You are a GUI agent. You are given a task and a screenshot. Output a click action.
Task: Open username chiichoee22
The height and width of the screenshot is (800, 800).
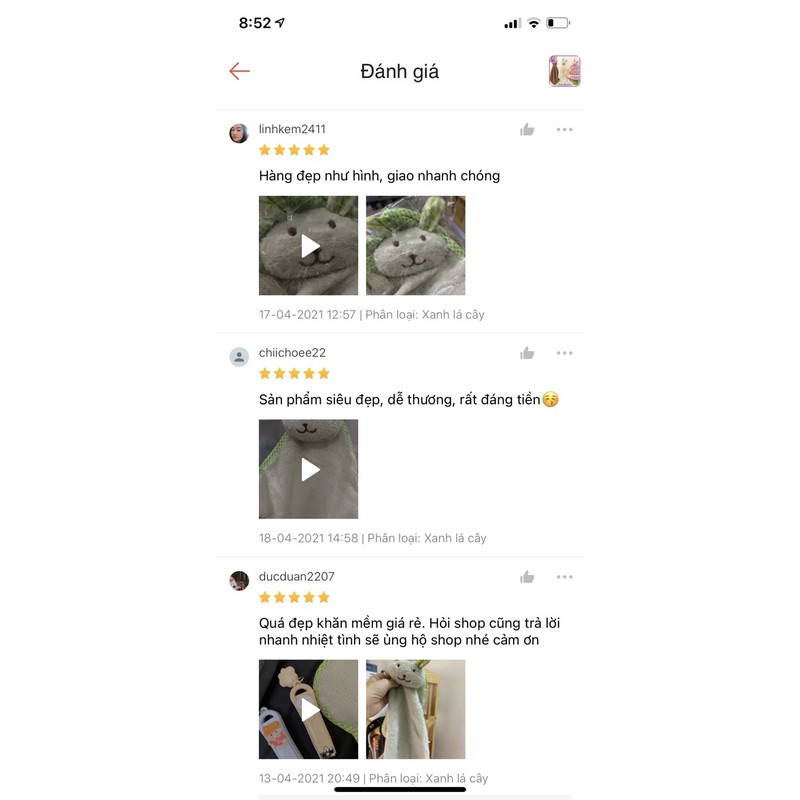[x=292, y=353]
